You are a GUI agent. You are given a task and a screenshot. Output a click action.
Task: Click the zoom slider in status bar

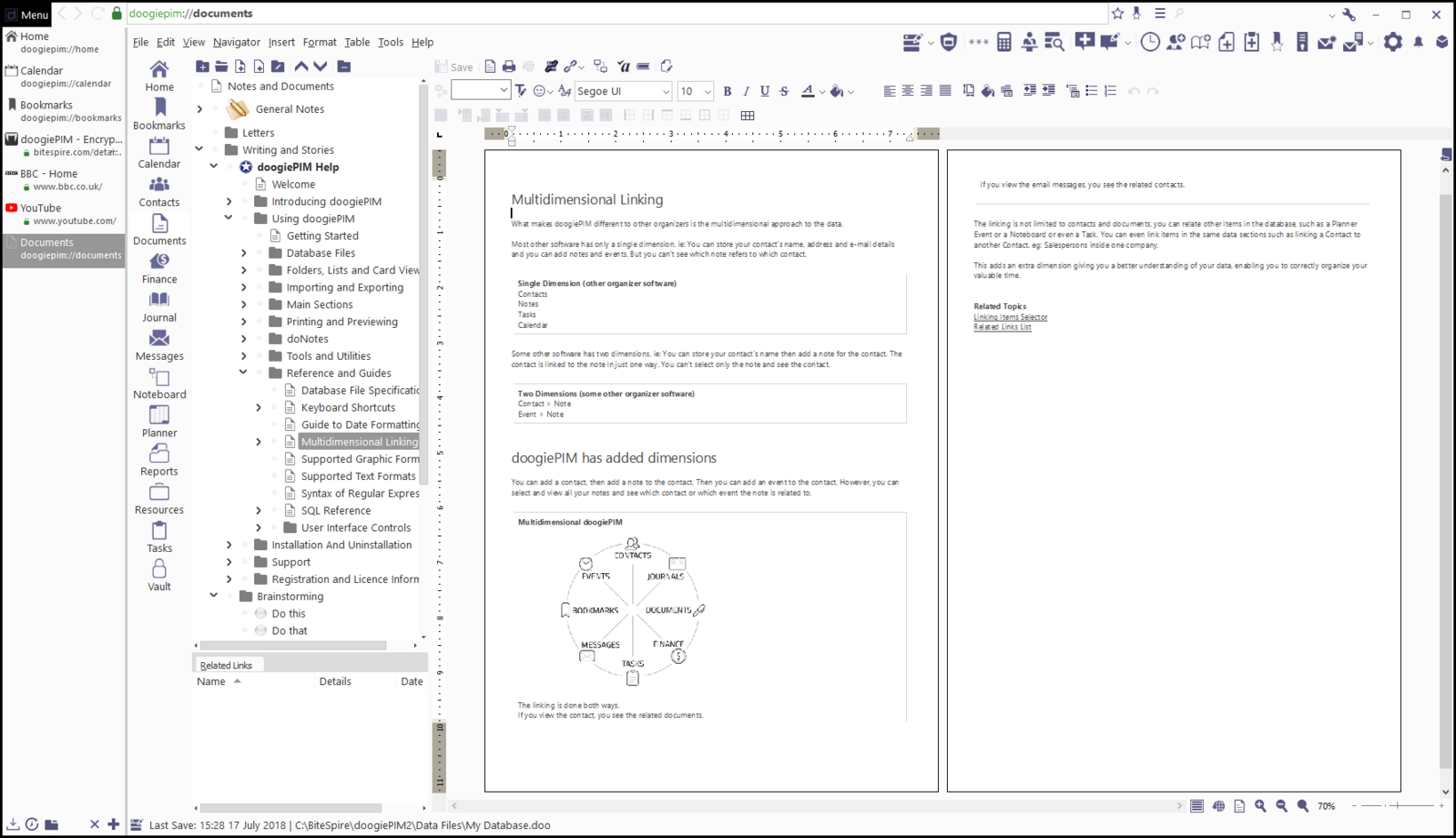click(1396, 806)
